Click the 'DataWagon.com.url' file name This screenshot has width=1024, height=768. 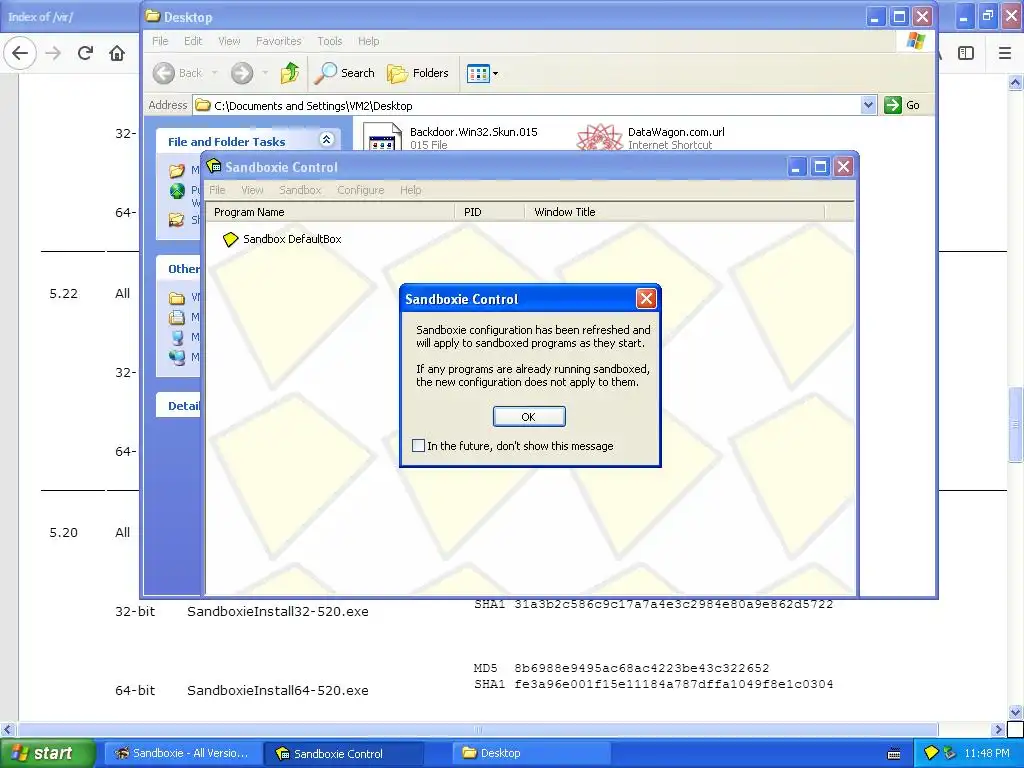(x=676, y=132)
